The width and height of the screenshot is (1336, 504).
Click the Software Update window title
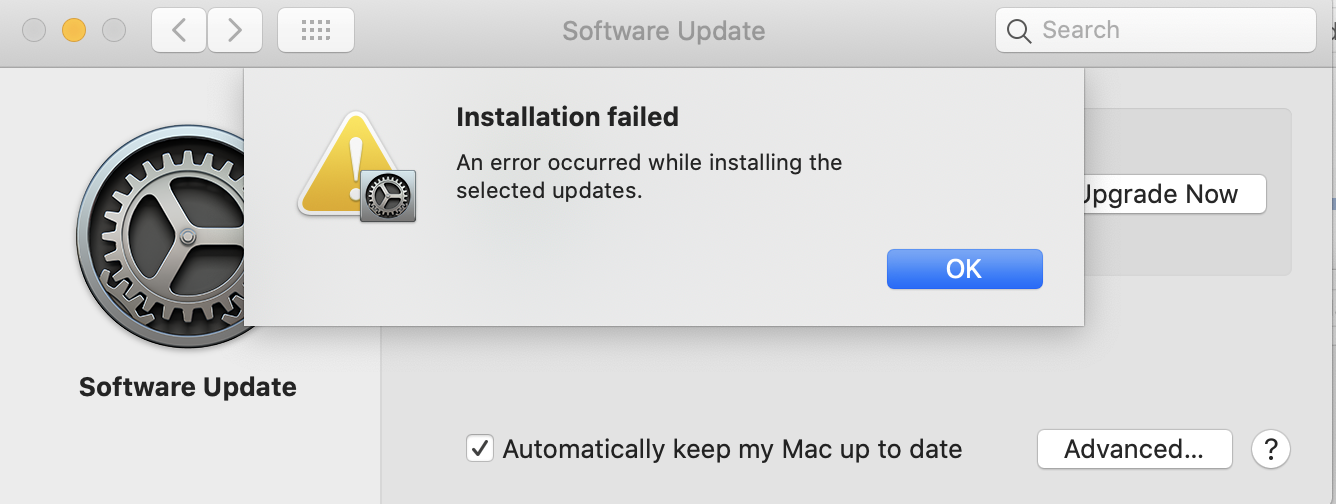(663, 31)
